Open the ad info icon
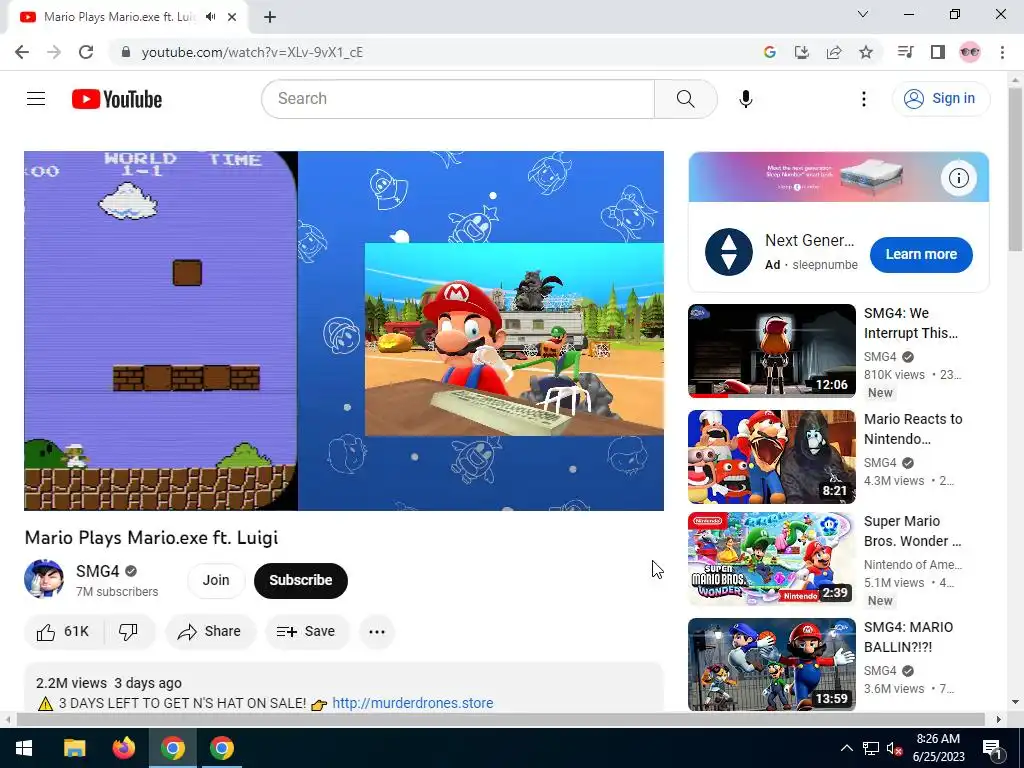 958,178
